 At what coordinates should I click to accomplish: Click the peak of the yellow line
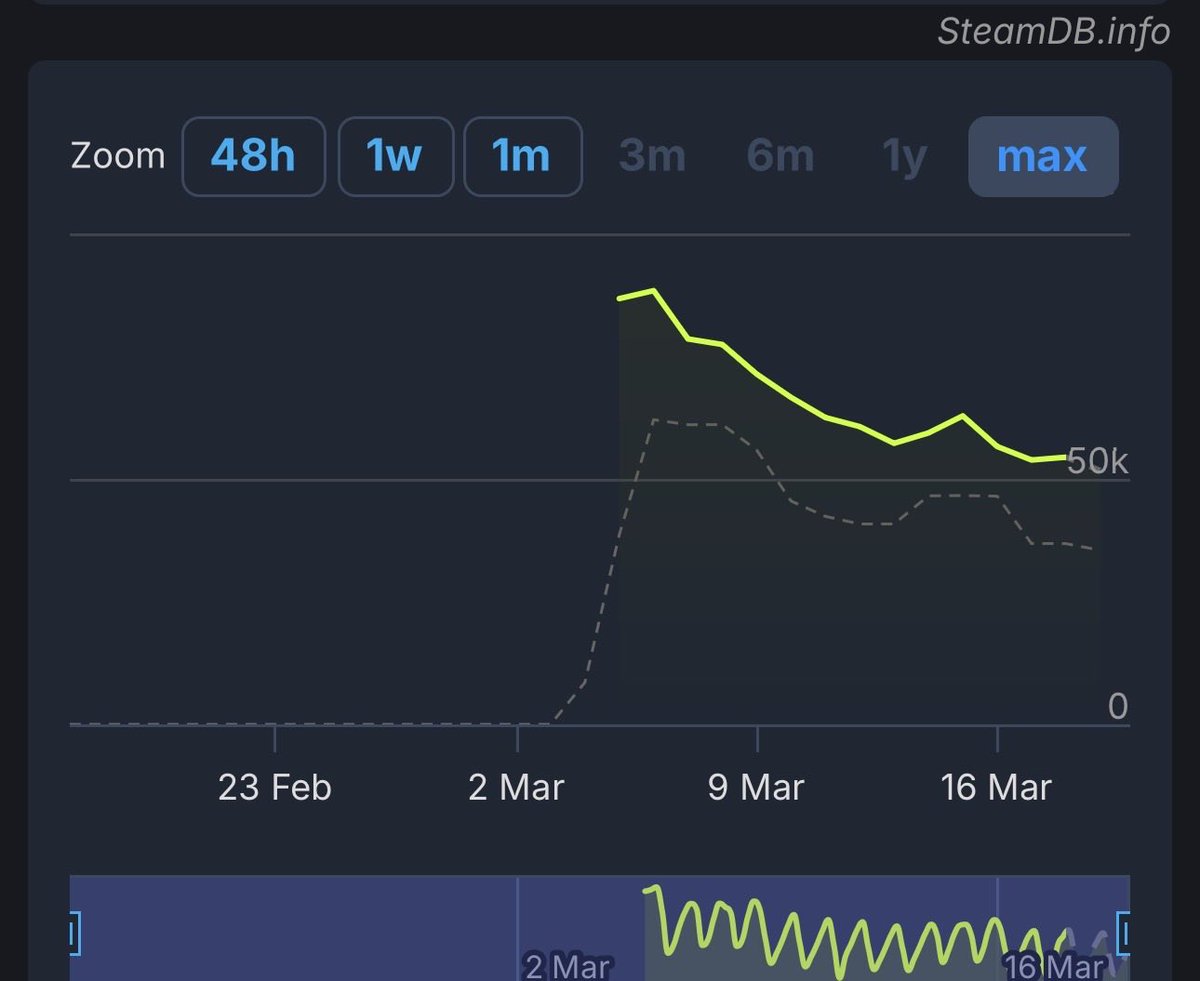pos(652,290)
